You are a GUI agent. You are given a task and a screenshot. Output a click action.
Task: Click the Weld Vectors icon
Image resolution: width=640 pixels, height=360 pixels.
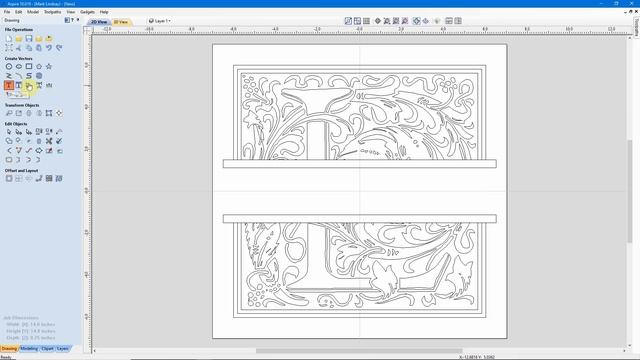coord(9,141)
